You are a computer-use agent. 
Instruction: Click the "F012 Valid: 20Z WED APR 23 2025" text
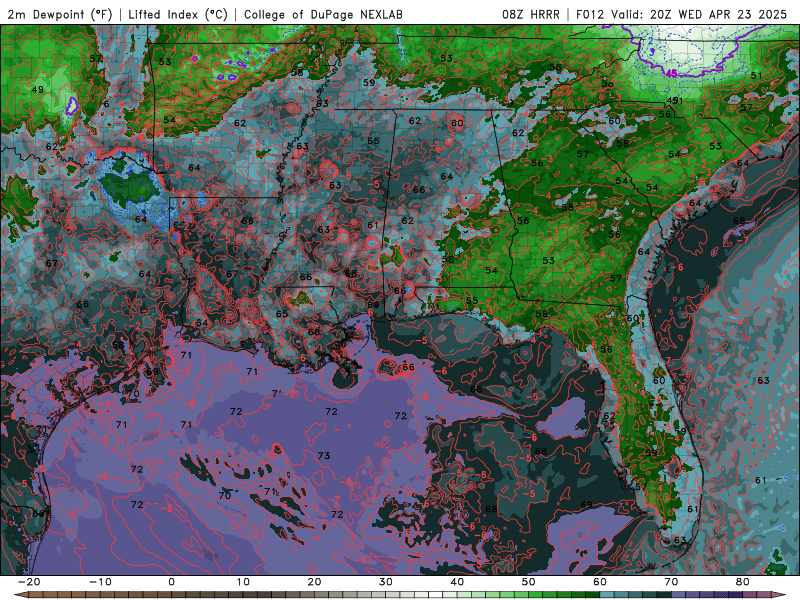[681, 14]
